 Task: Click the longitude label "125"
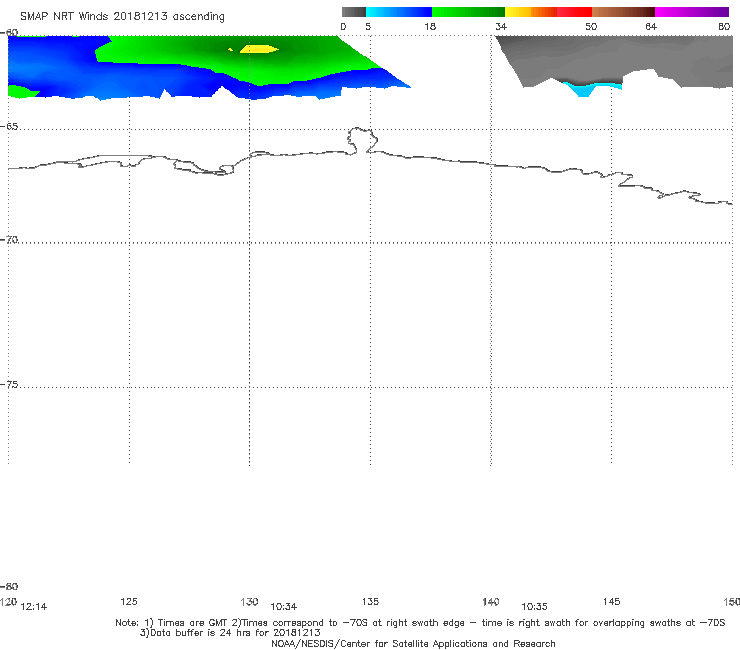tap(129, 601)
